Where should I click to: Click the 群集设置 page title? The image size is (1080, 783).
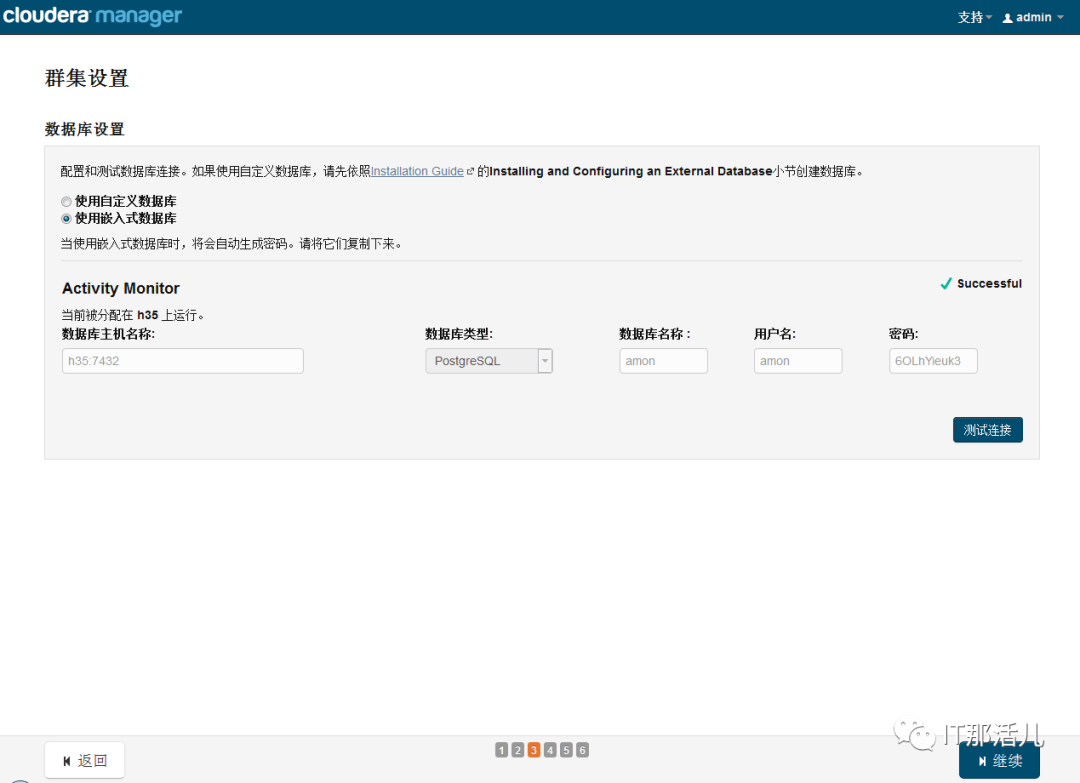87,78
